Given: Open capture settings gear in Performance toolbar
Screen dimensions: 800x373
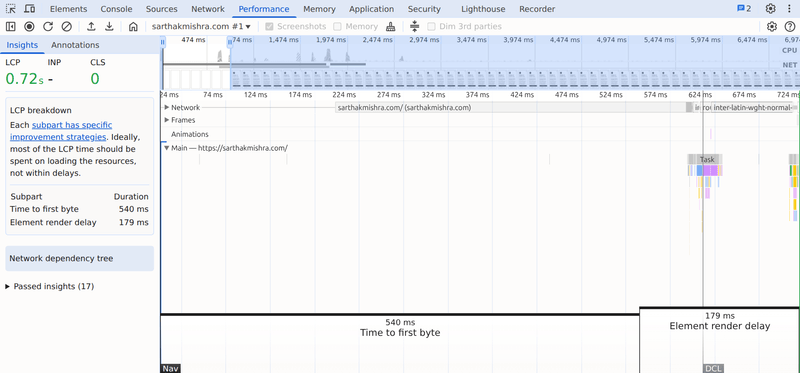Looking at the screenshot, I should (772, 27).
